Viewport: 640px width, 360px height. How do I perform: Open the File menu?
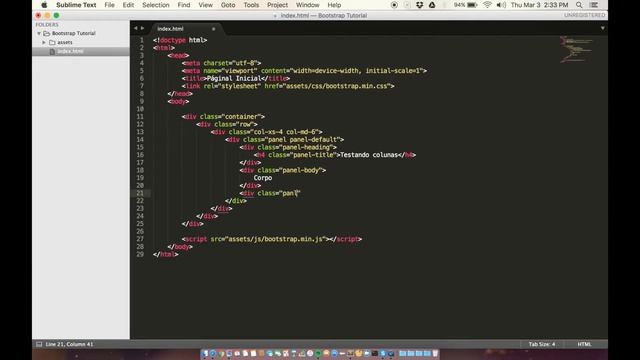pyautogui.click(x=109, y=5)
